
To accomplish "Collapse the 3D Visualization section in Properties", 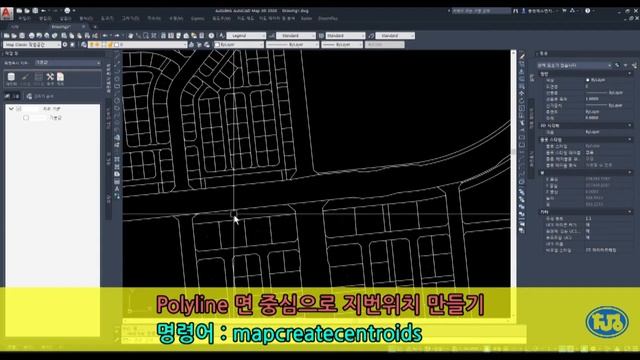I will [x=630, y=126].
